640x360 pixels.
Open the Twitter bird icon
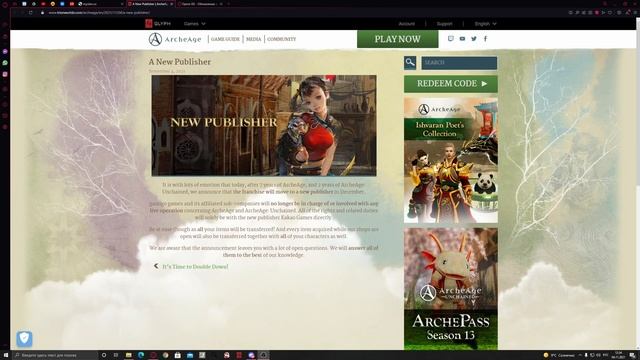474,39
